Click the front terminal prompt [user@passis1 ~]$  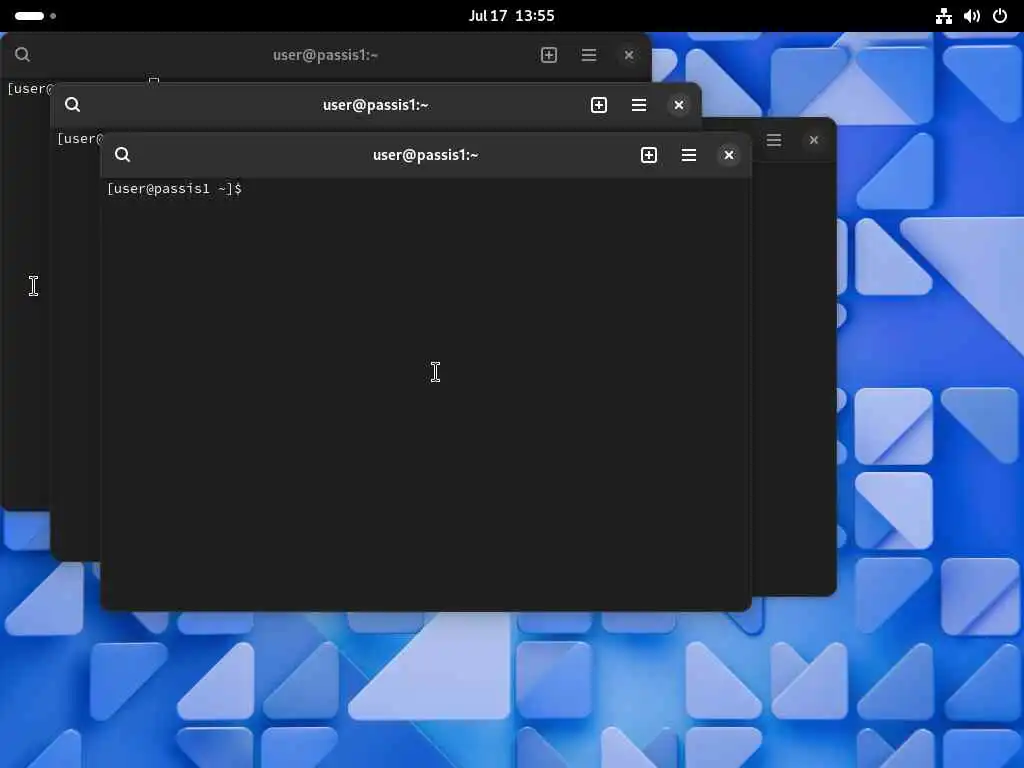[x=174, y=189]
